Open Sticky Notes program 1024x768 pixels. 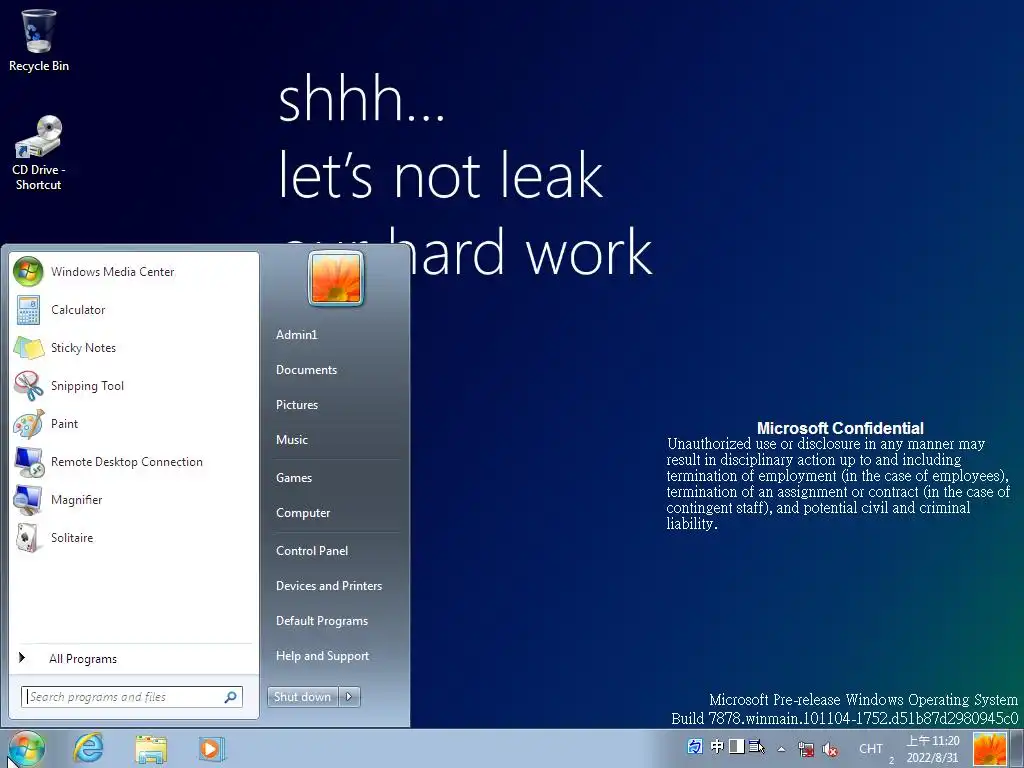pos(134,347)
